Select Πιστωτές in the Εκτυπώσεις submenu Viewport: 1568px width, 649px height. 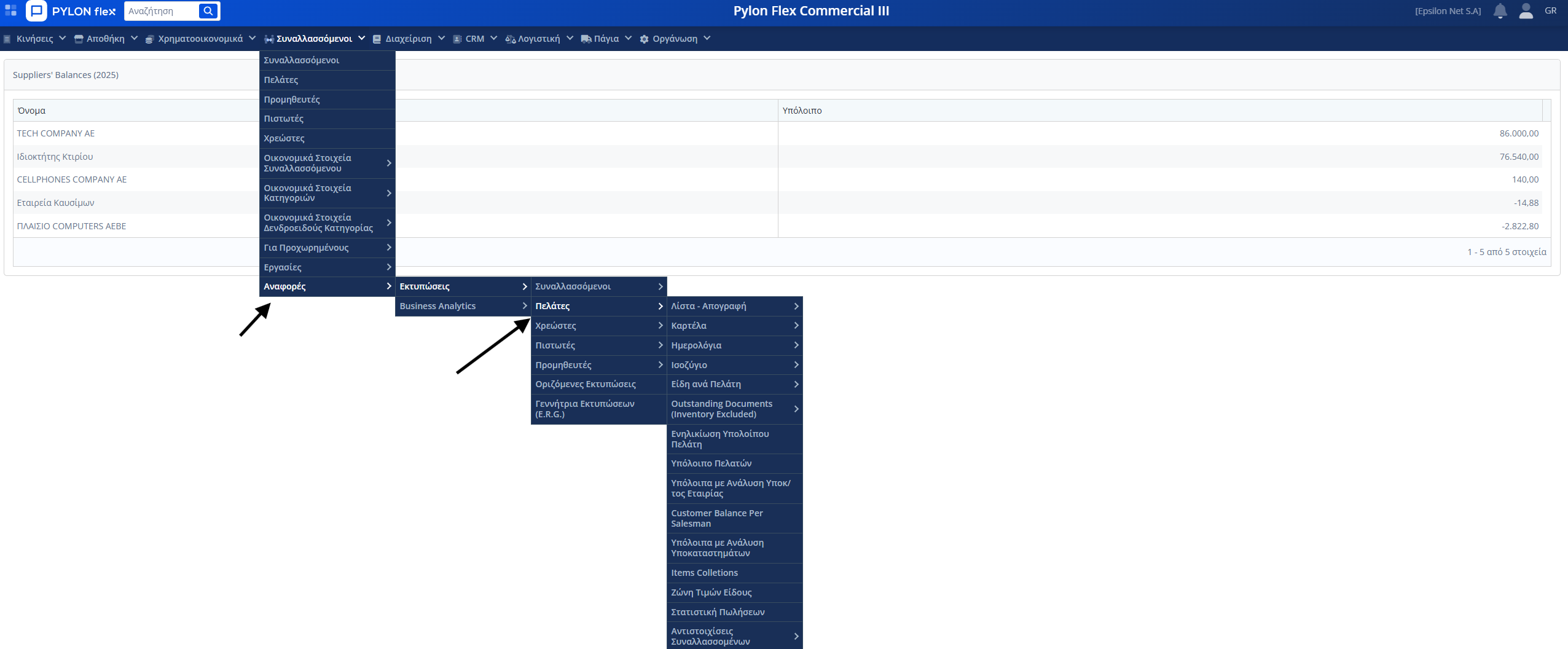pyautogui.click(x=598, y=345)
